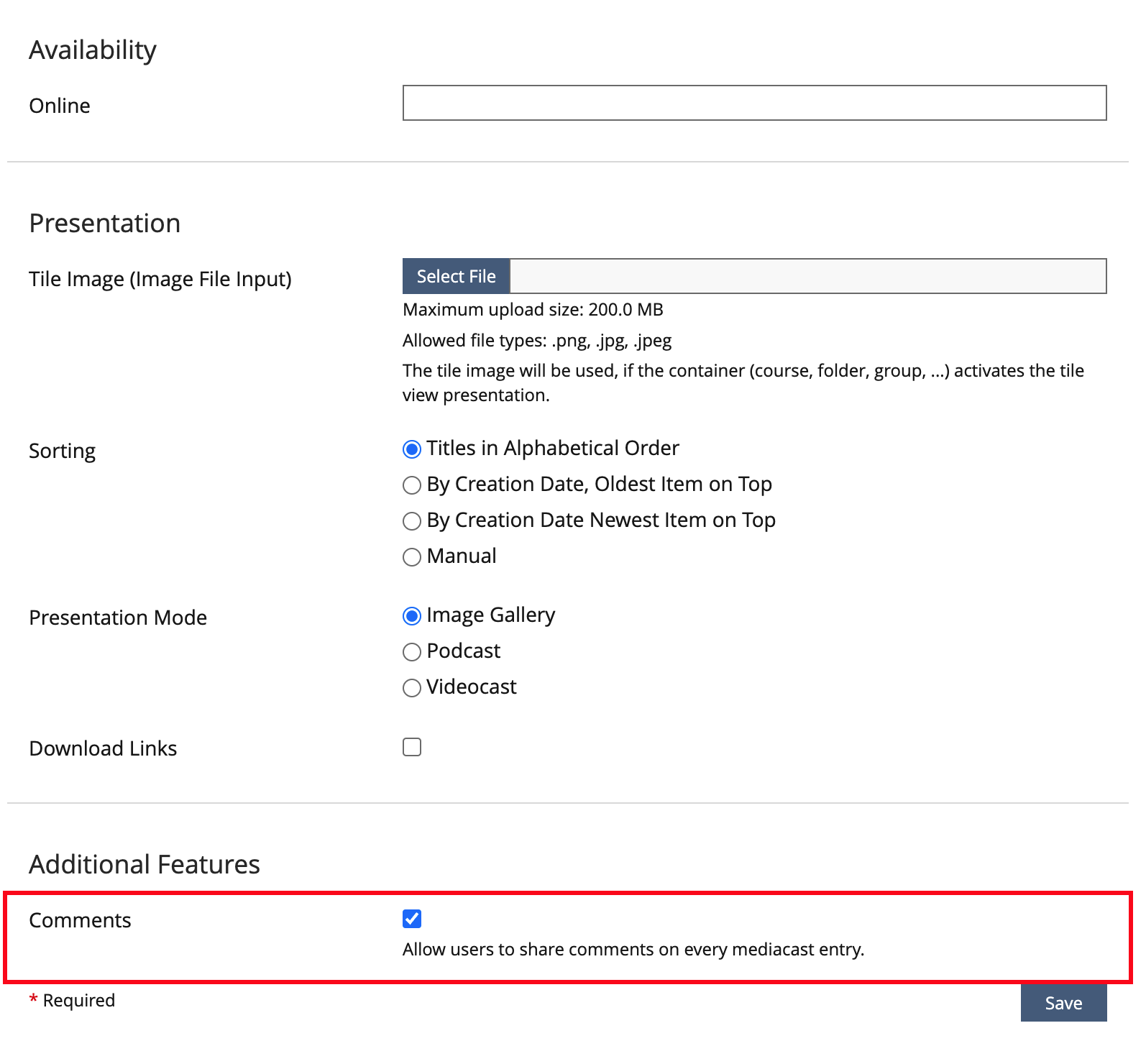Viewport: 1146px width, 1064px height.
Task: Click the Presentation Mode field label
Action: tap(118, 618)
